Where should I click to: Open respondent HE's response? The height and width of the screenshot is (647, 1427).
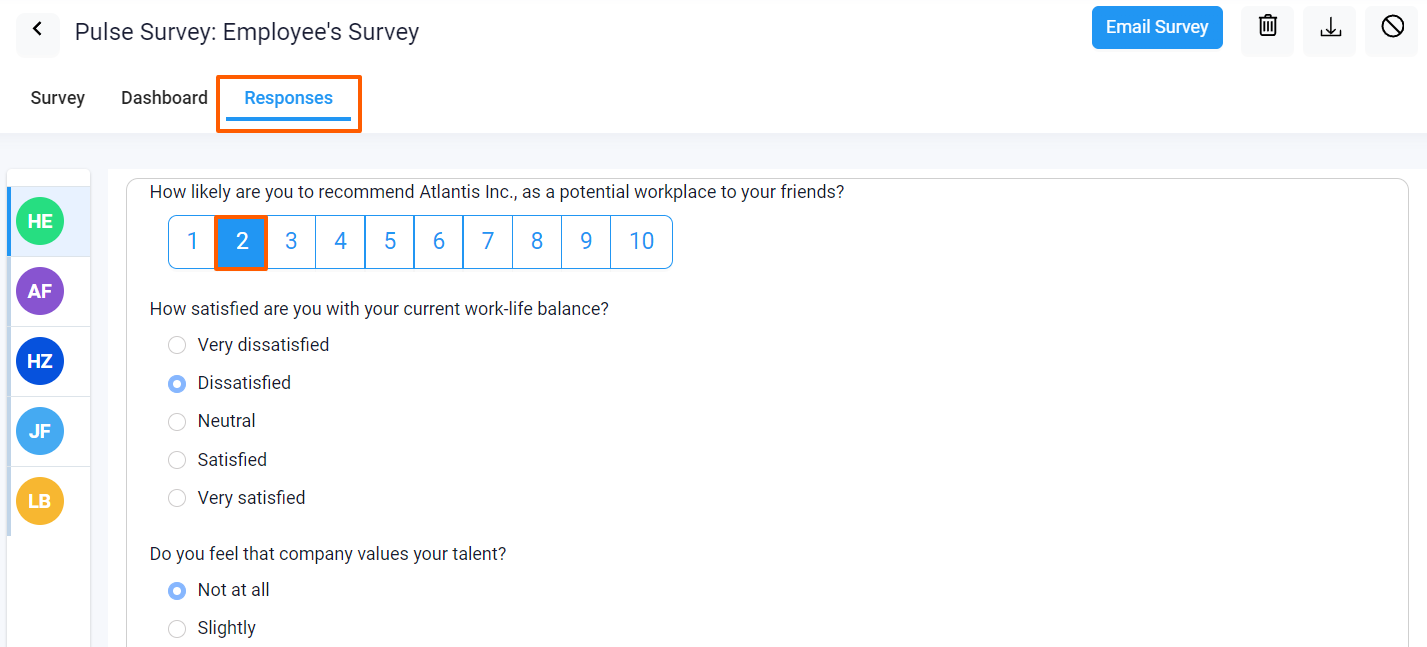(x=39, y=221)
